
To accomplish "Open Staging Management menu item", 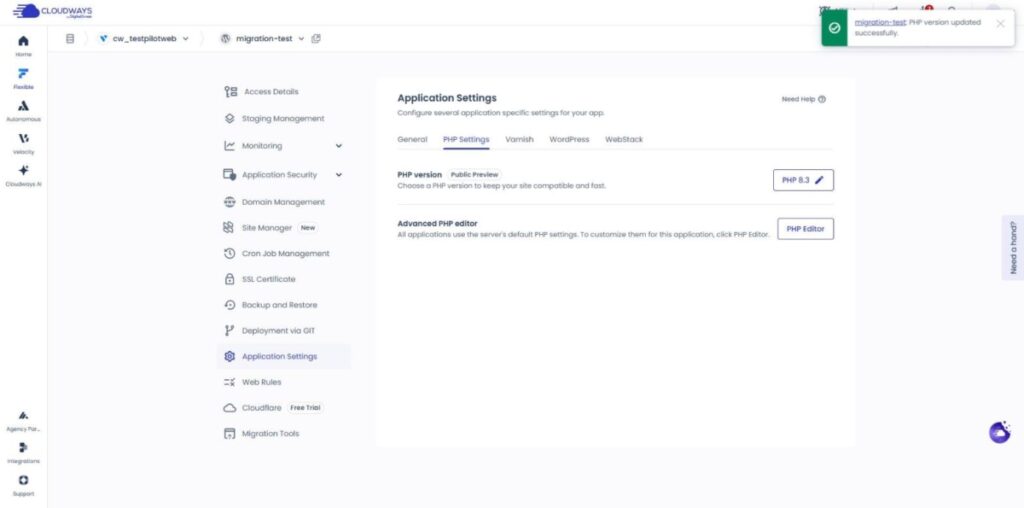I will tap(283, 119).
